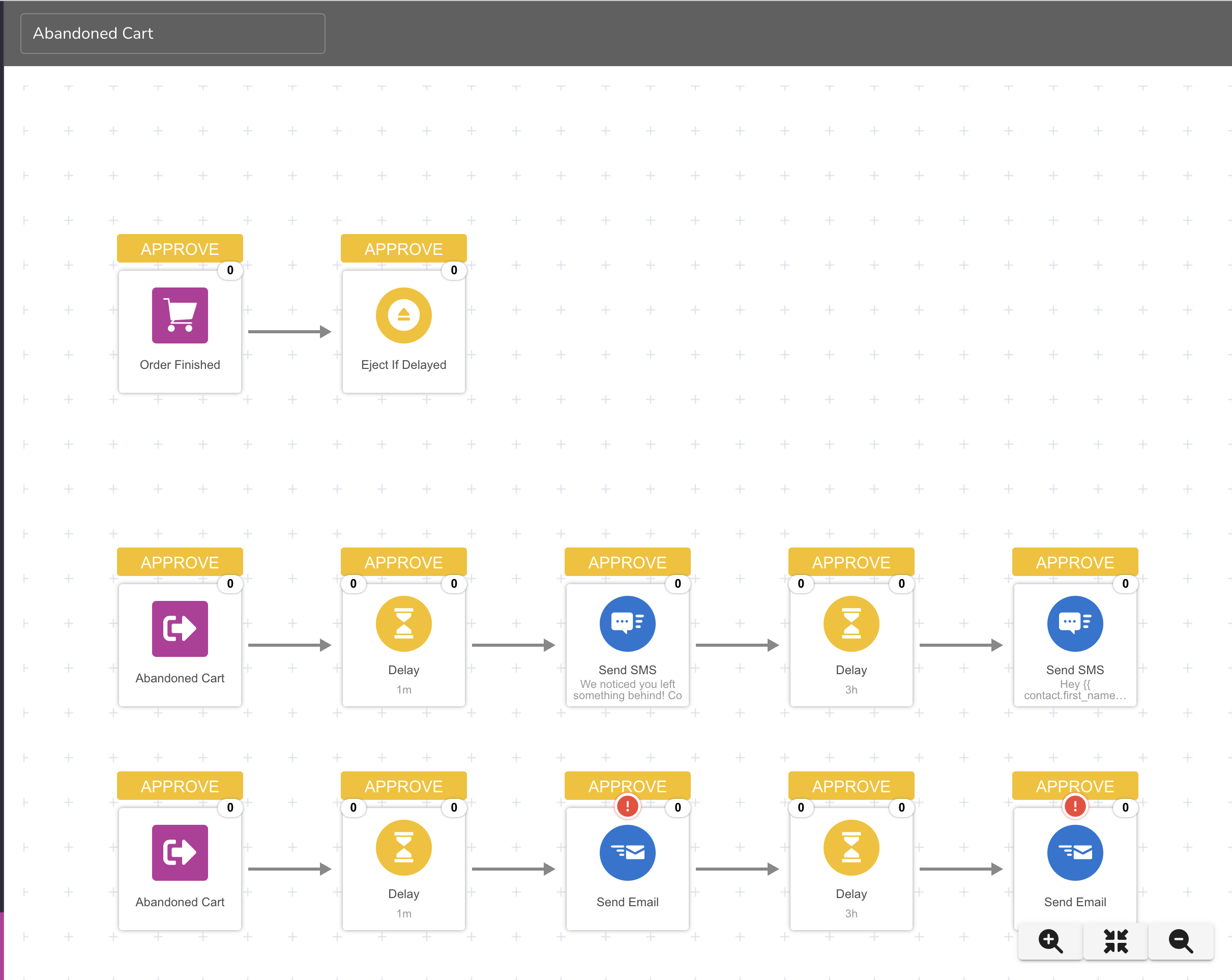Fit workflow to screen with collapse icon

click(x=1116, y=940)
